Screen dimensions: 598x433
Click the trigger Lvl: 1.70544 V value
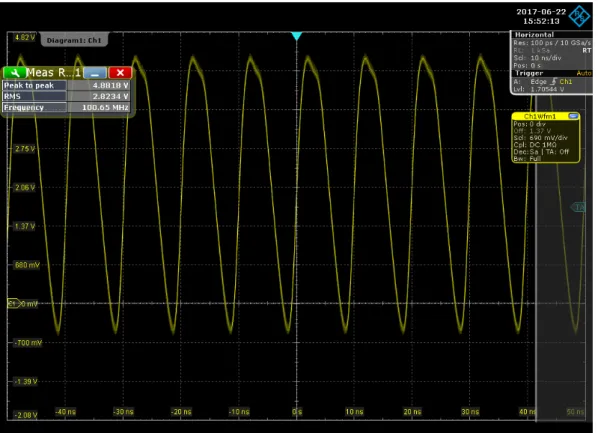pyautogui.click(x=539, y=89)
